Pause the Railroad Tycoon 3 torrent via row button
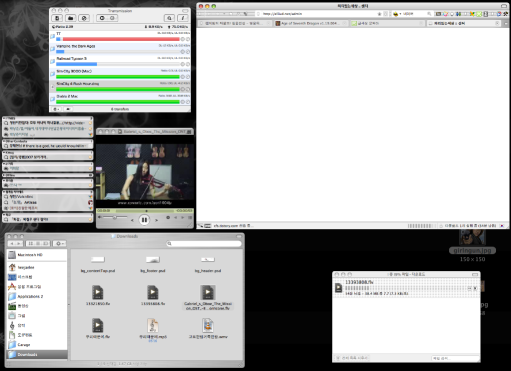This screenshot has height=371, width=511. tap(183, 64)
